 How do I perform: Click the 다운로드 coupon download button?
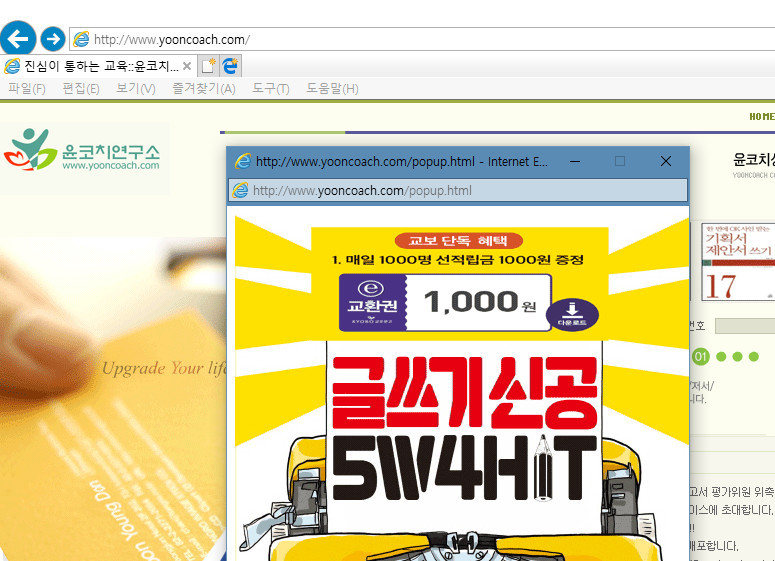click(572, 314)
